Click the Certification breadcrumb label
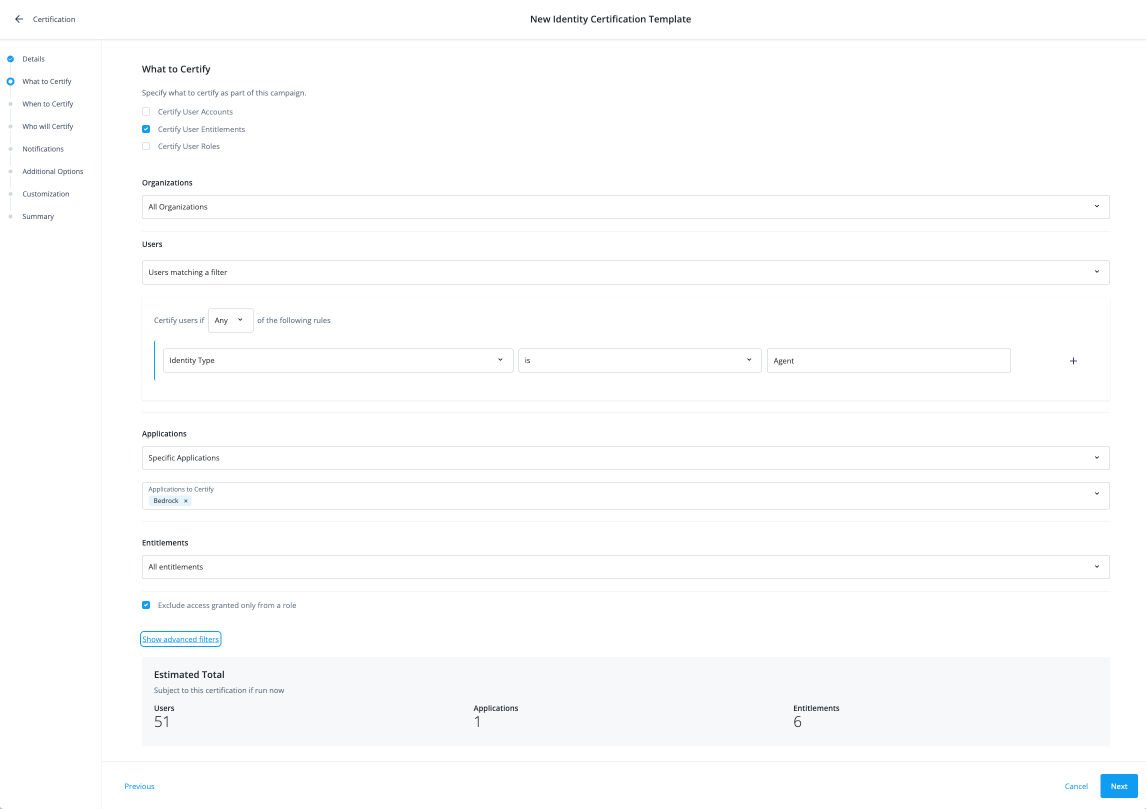 coord(54,19)
